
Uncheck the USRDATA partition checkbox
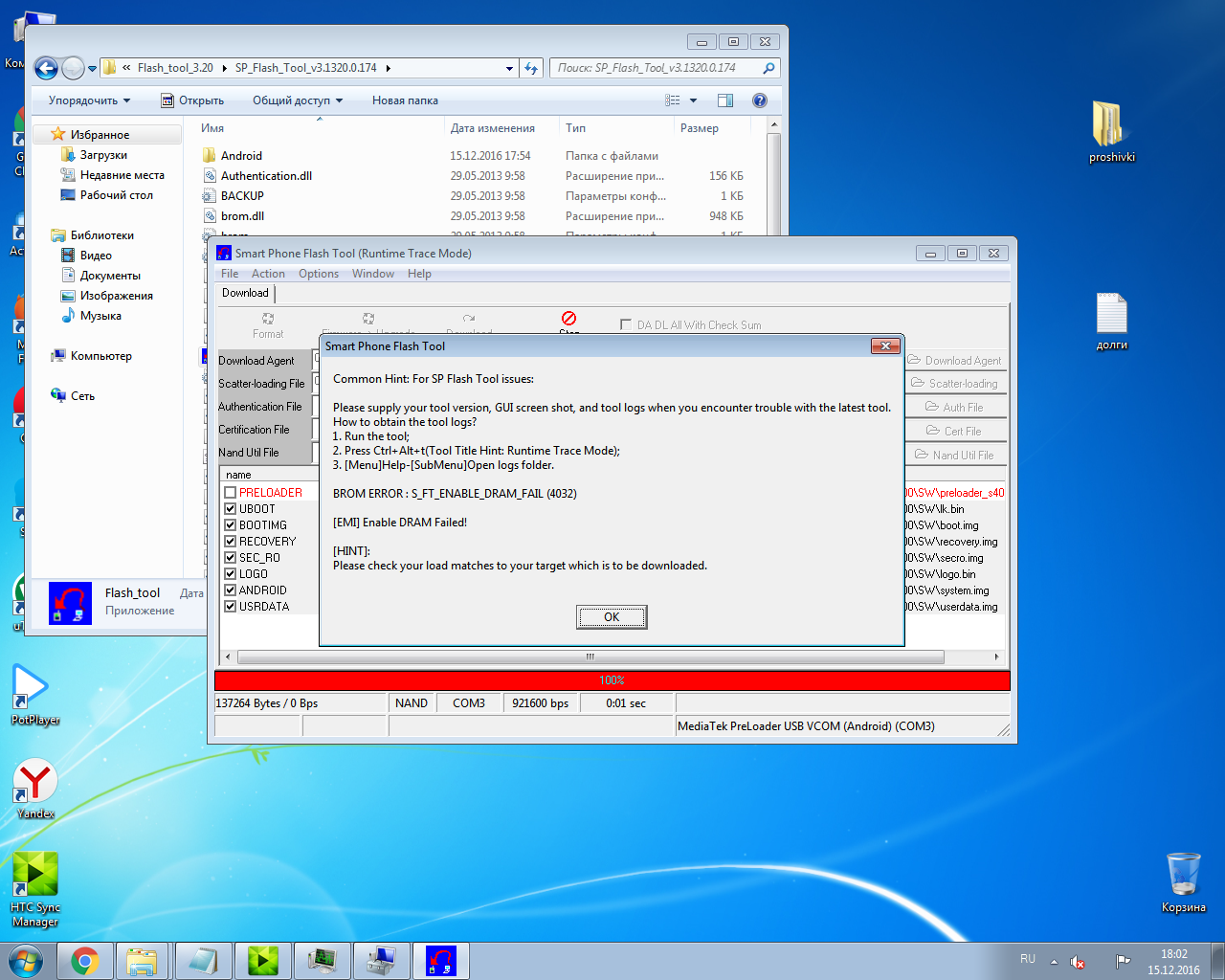click(x=231, y=607)
